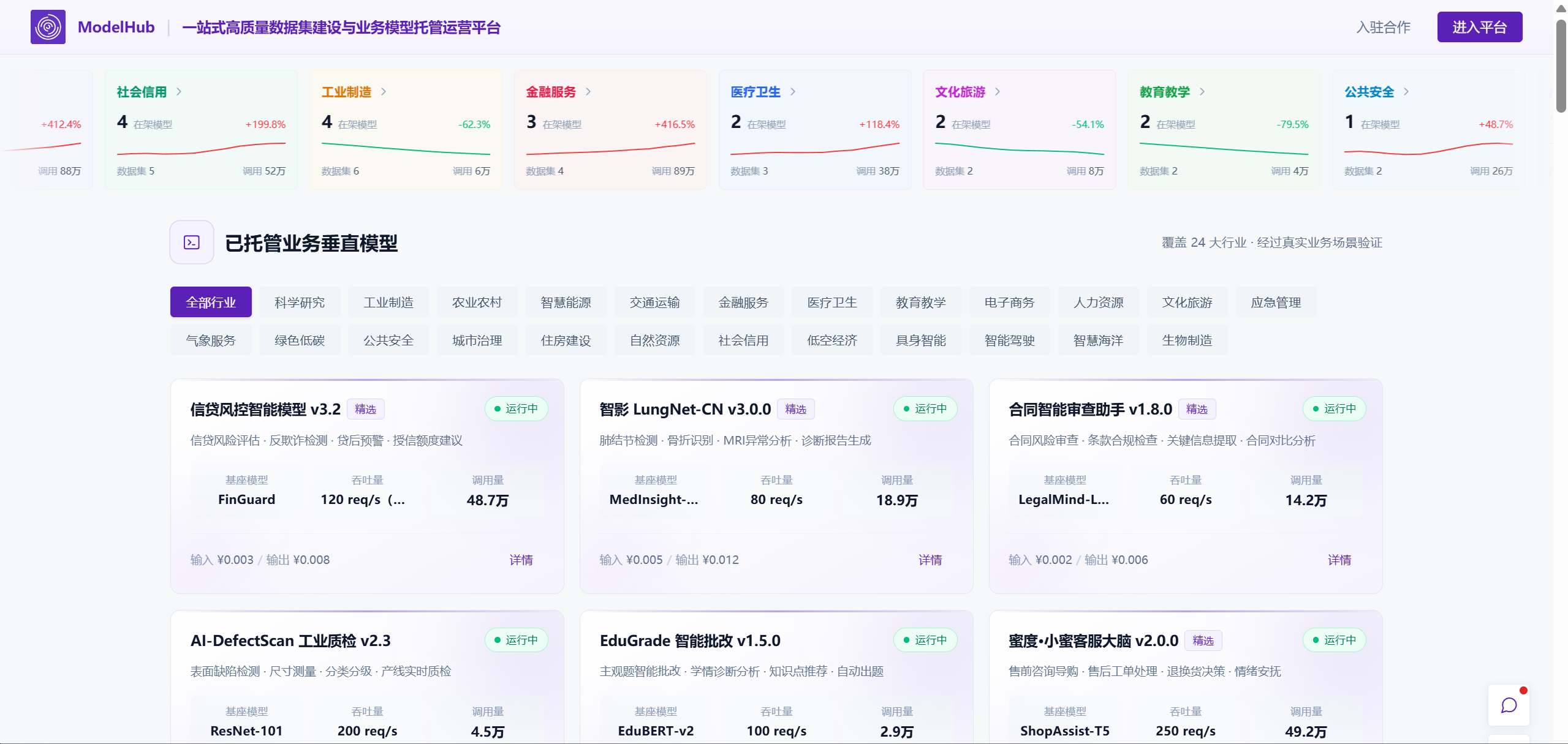Click the EduGrade 智能批改 v1.5.0 title
This screenshot has height=744, width=1568.
691,641
